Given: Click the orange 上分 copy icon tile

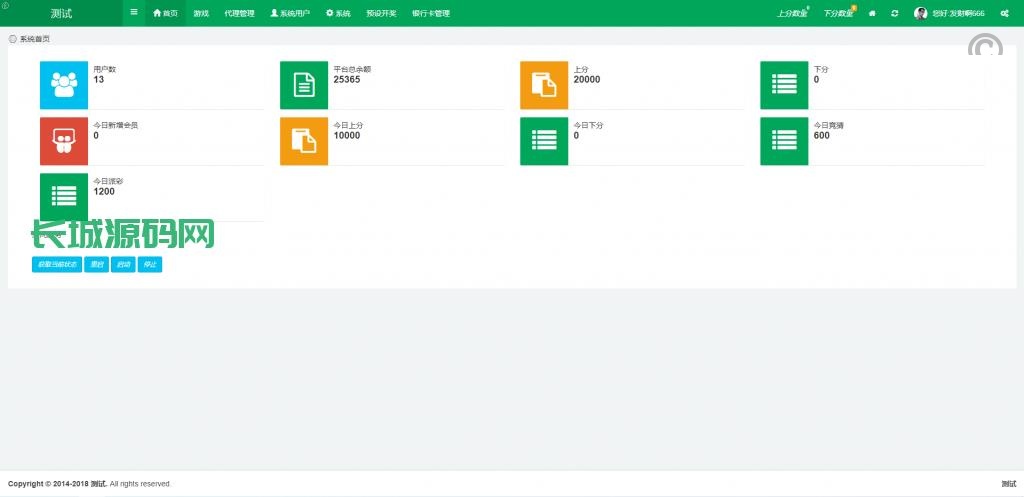Looking at the screenshot, I should pyautogui.click(x=544, y=85).
